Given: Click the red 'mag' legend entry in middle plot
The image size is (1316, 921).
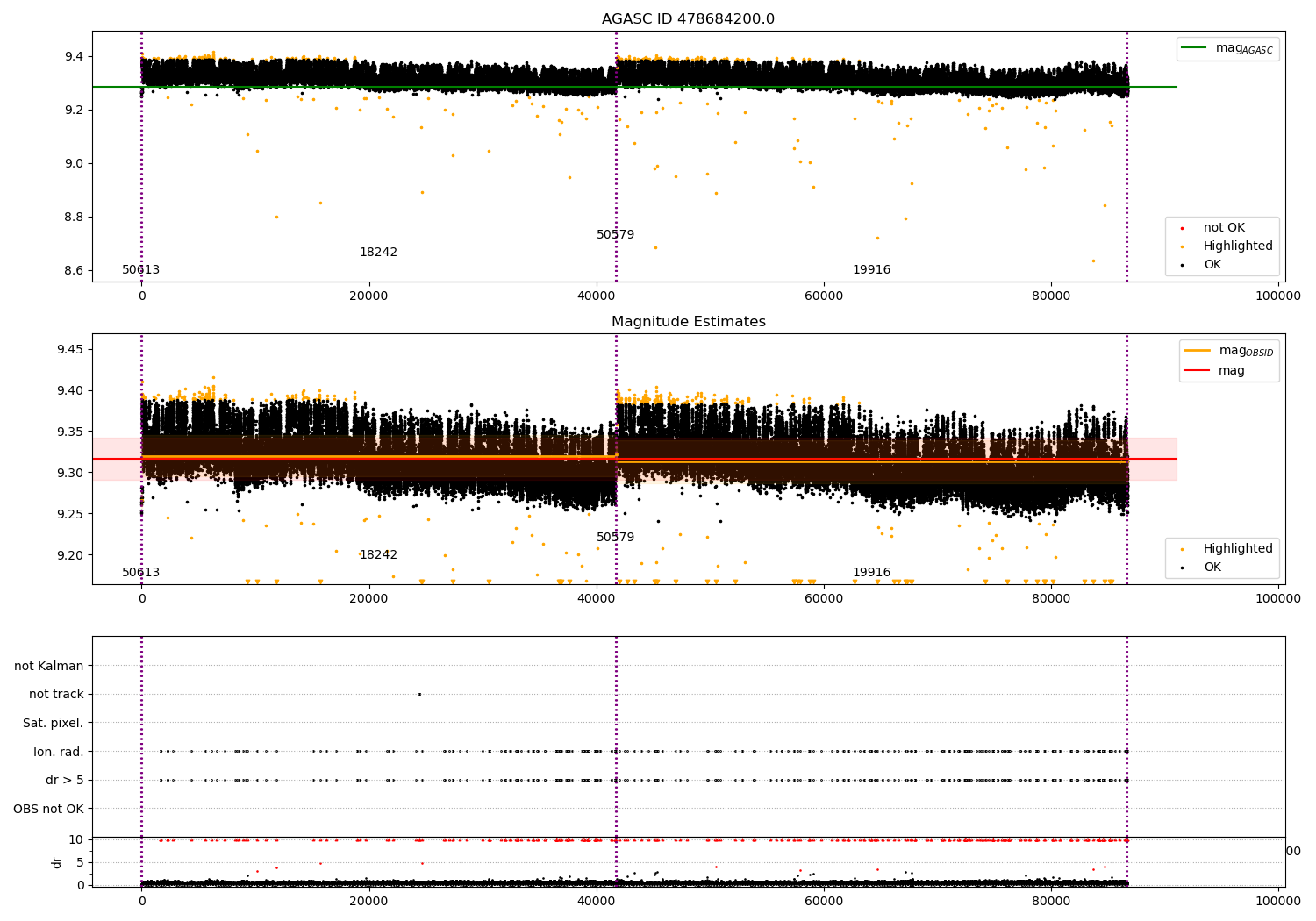Looking at the screenshot, I should coord(1215,370).
